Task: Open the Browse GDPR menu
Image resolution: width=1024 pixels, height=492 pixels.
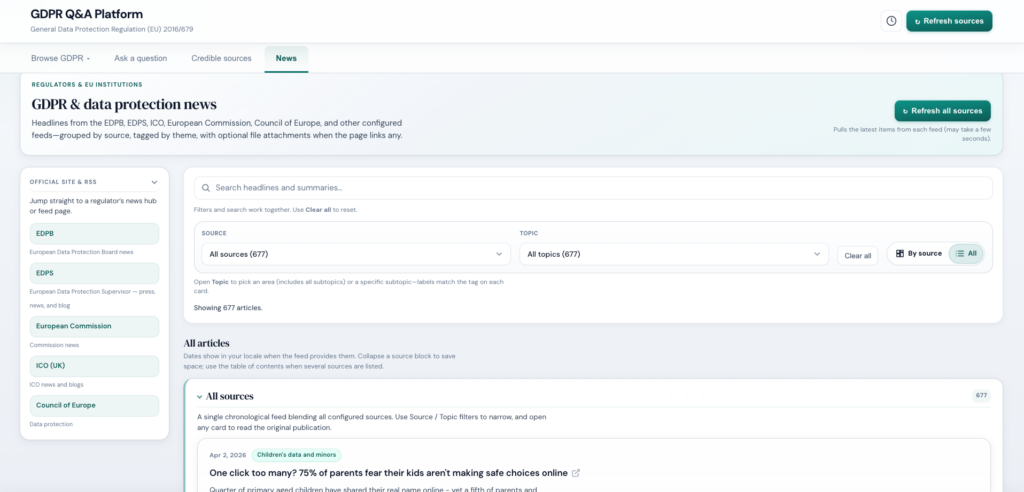Action: 61,58
